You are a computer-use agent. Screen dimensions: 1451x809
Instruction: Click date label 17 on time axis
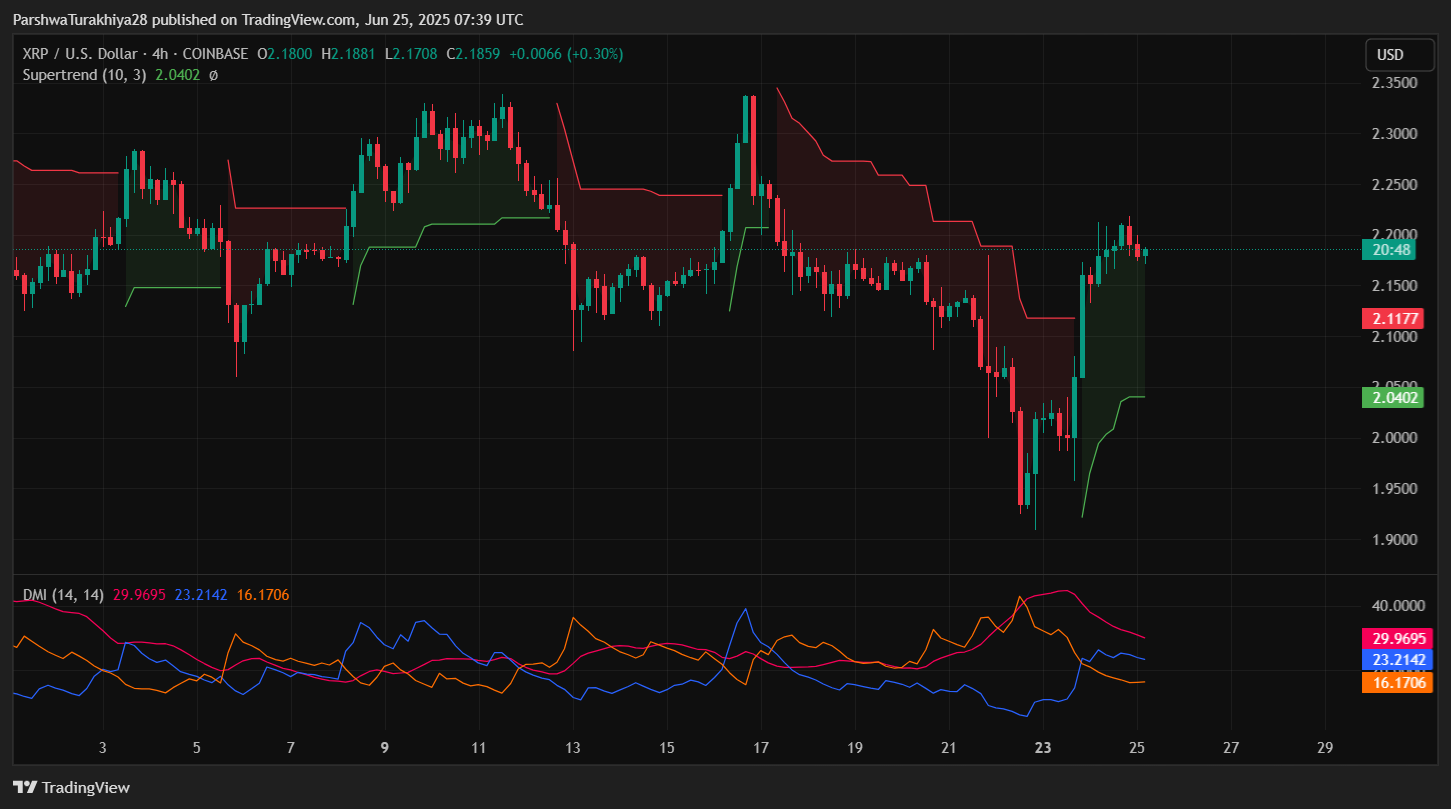[760, 747]
